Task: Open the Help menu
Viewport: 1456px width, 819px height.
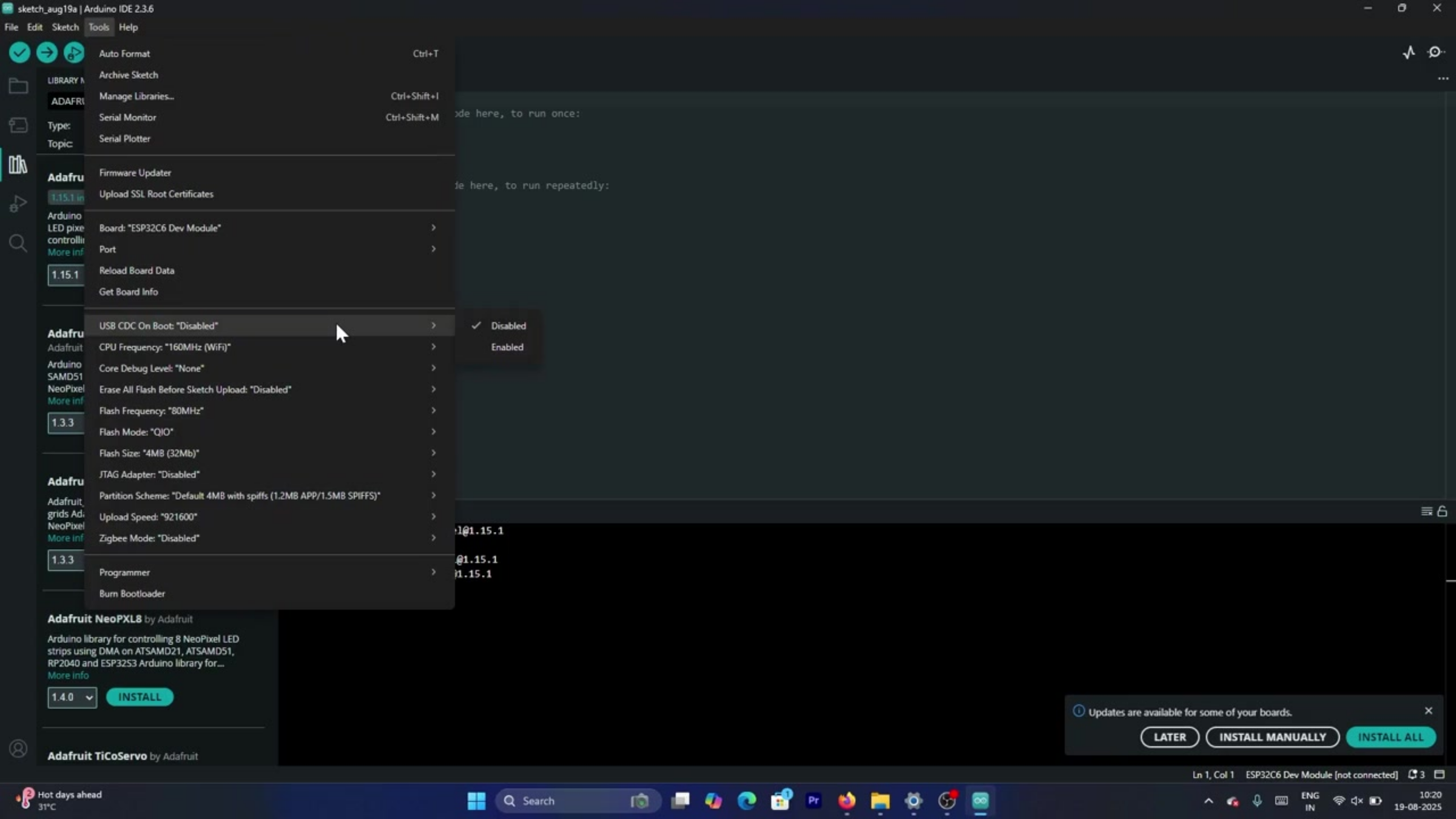Action: point(128,27)
